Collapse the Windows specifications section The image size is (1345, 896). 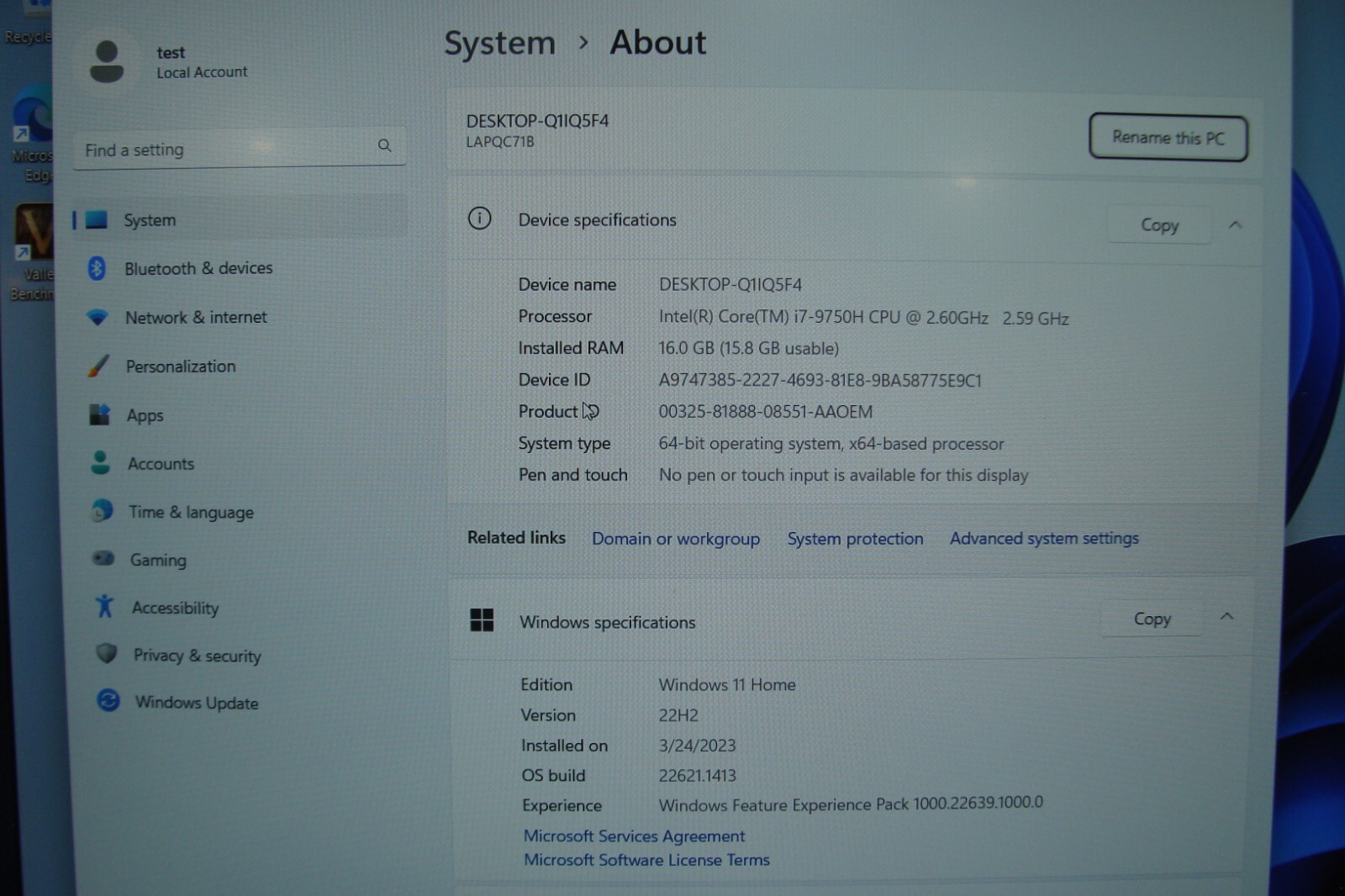[1227, 617]
